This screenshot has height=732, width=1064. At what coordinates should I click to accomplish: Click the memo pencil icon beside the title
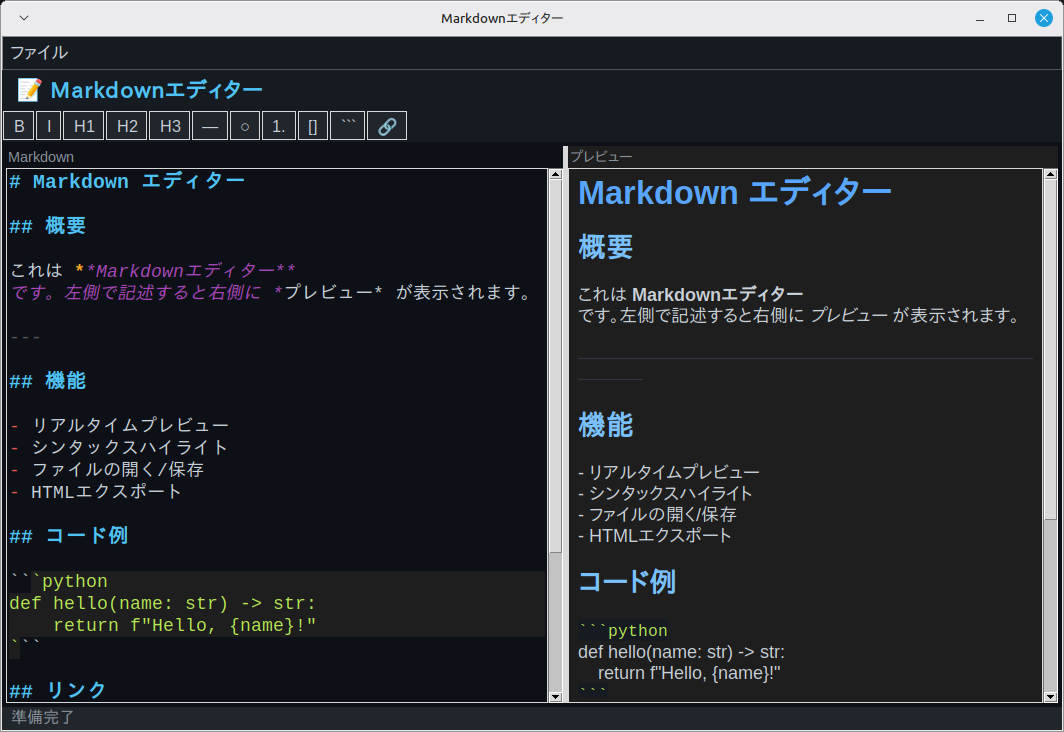tap(29, 90)
